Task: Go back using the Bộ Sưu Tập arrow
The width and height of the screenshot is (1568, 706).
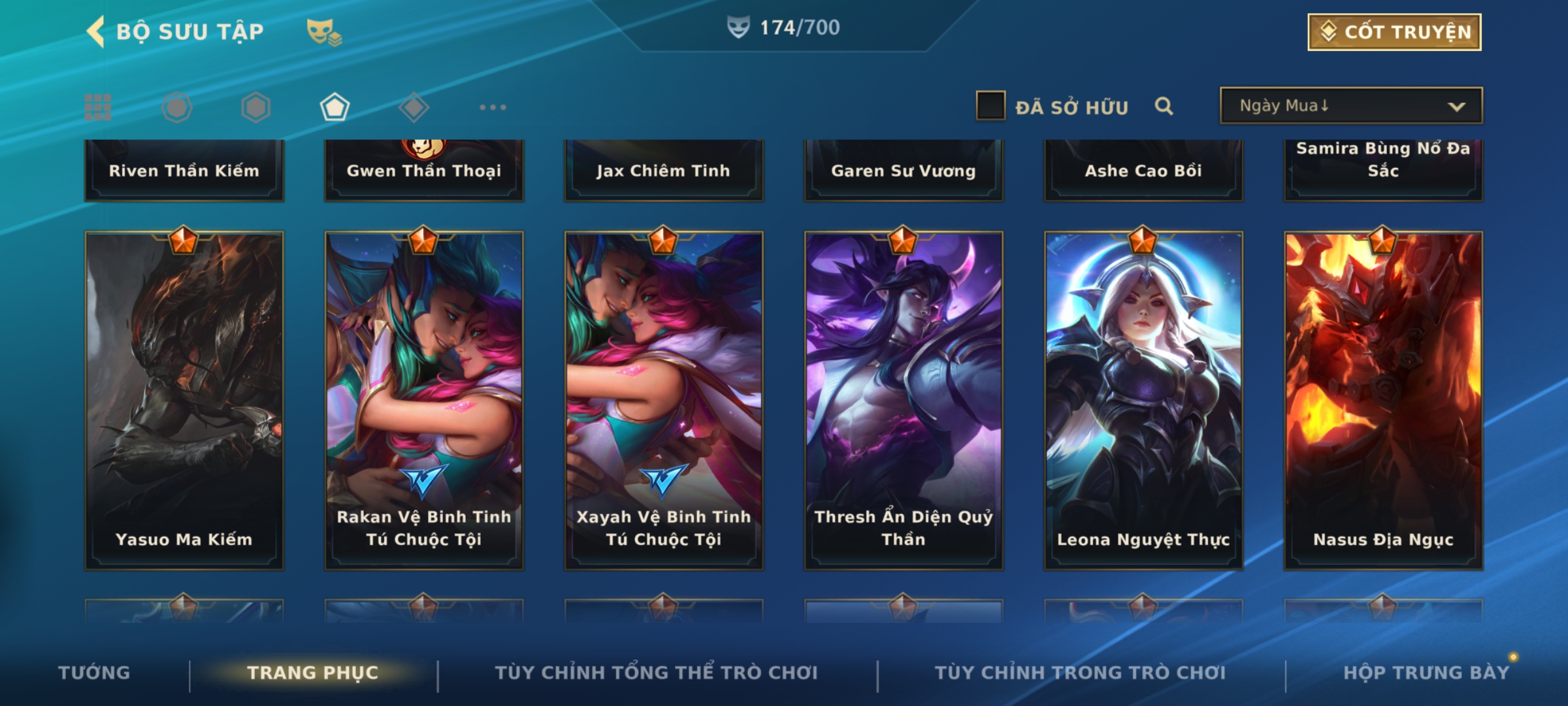Action: point(96,32)
